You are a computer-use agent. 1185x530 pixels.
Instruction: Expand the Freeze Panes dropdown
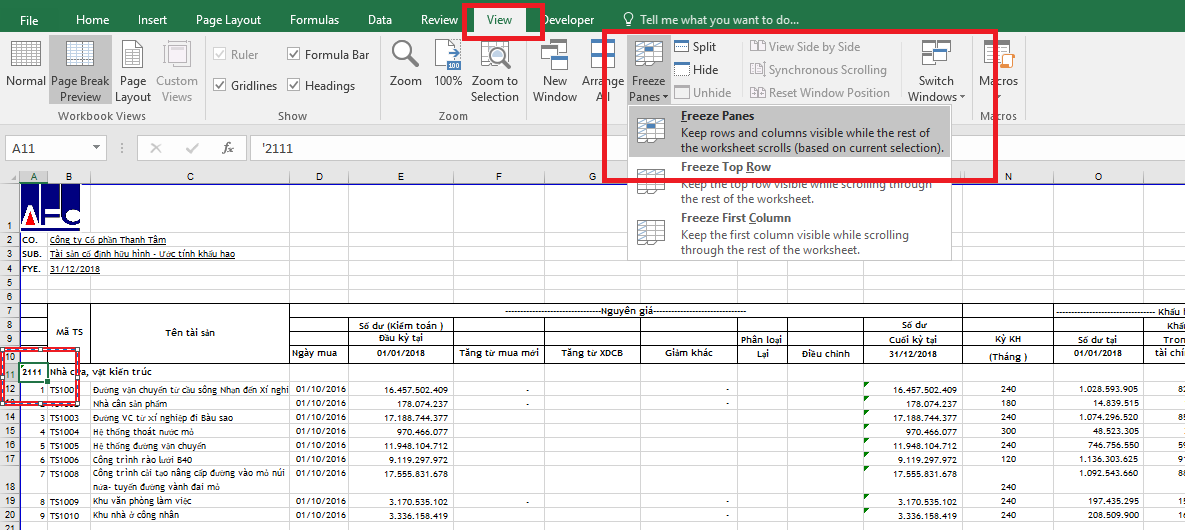648,72
